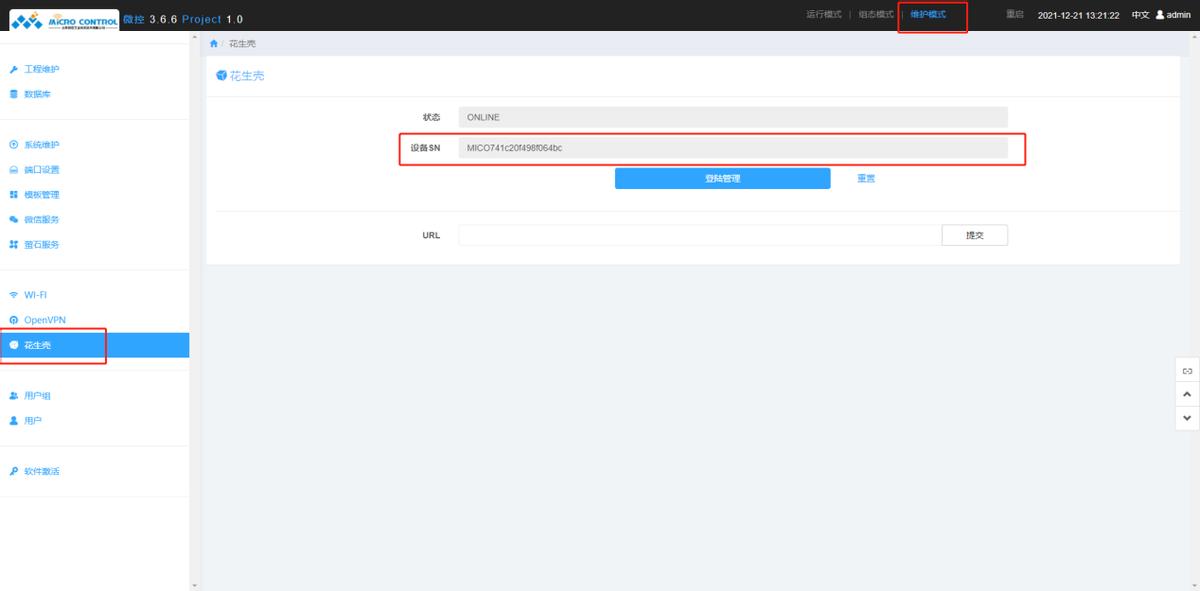Screen dimensions: 1200x591
Task: Switch to 组态模式 configuration mode
Action: 876,15
